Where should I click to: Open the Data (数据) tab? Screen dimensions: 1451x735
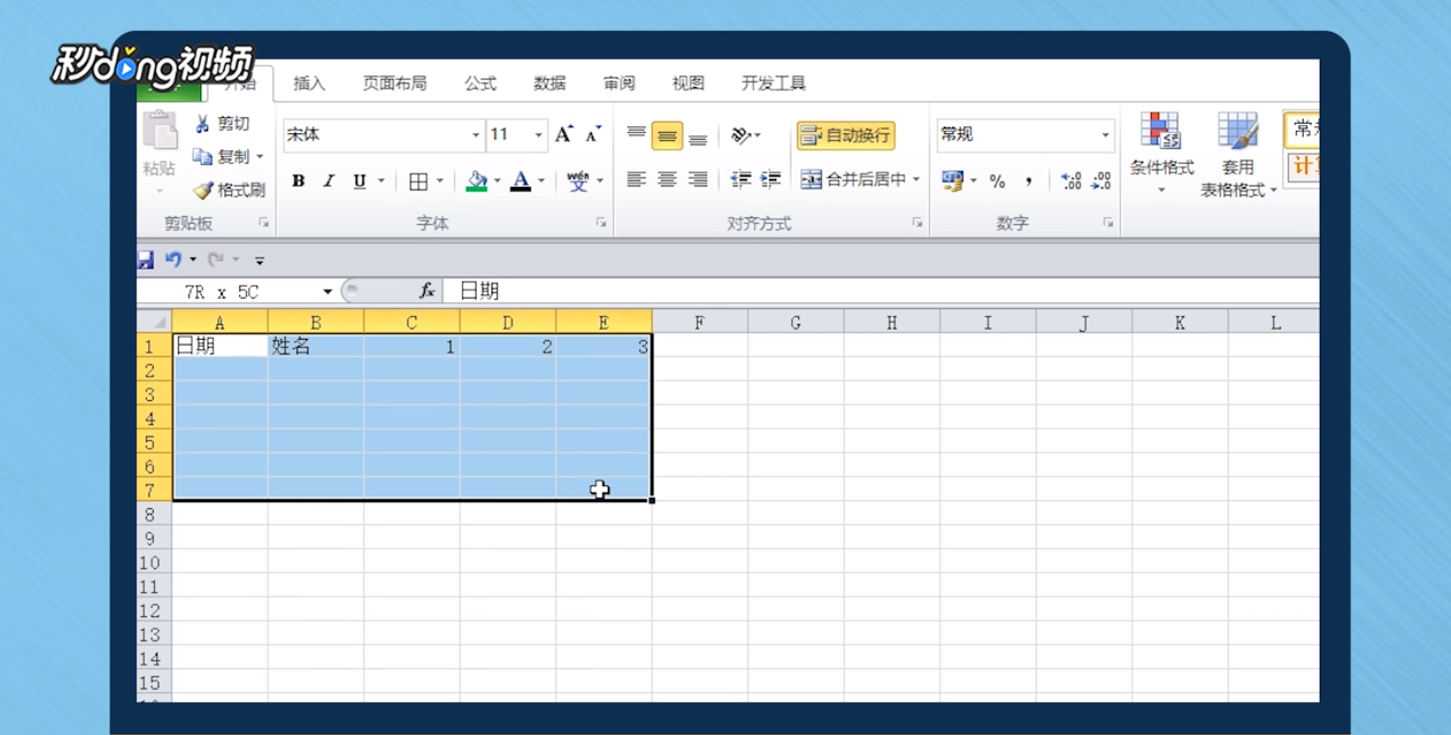pyautogui.click(x=549, y=83)
